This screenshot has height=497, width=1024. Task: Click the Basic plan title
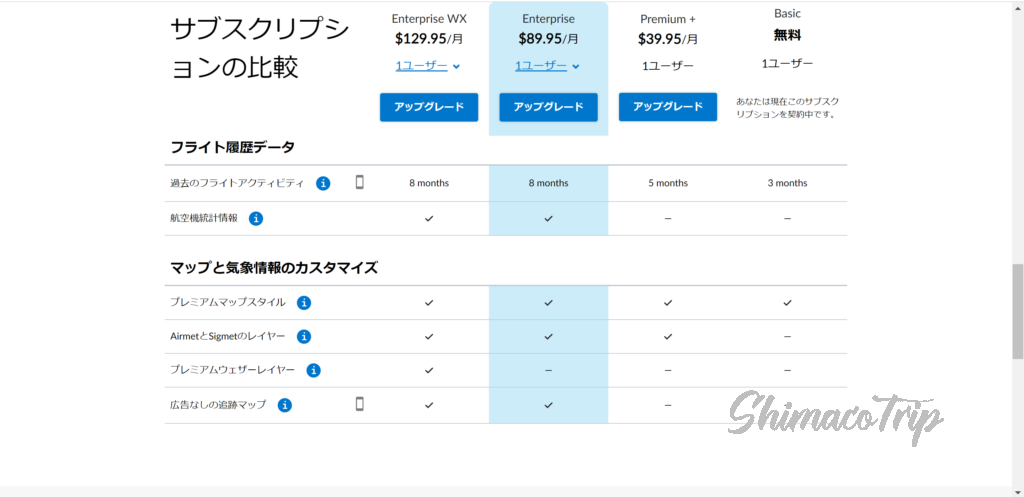[787, 14]
